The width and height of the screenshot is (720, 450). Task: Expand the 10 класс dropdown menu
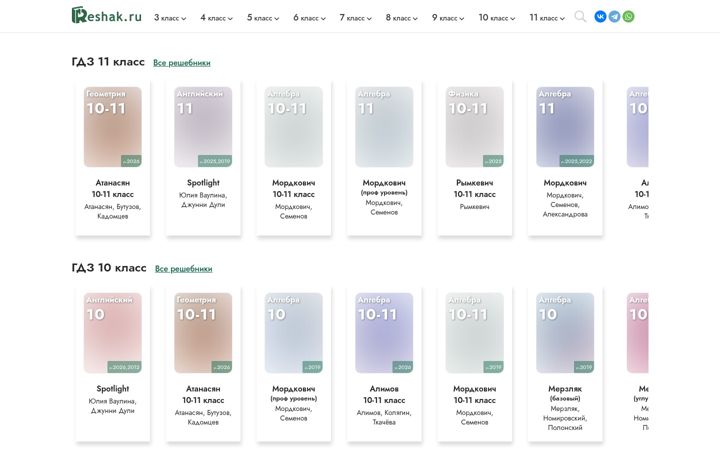(x=497, y=18)
